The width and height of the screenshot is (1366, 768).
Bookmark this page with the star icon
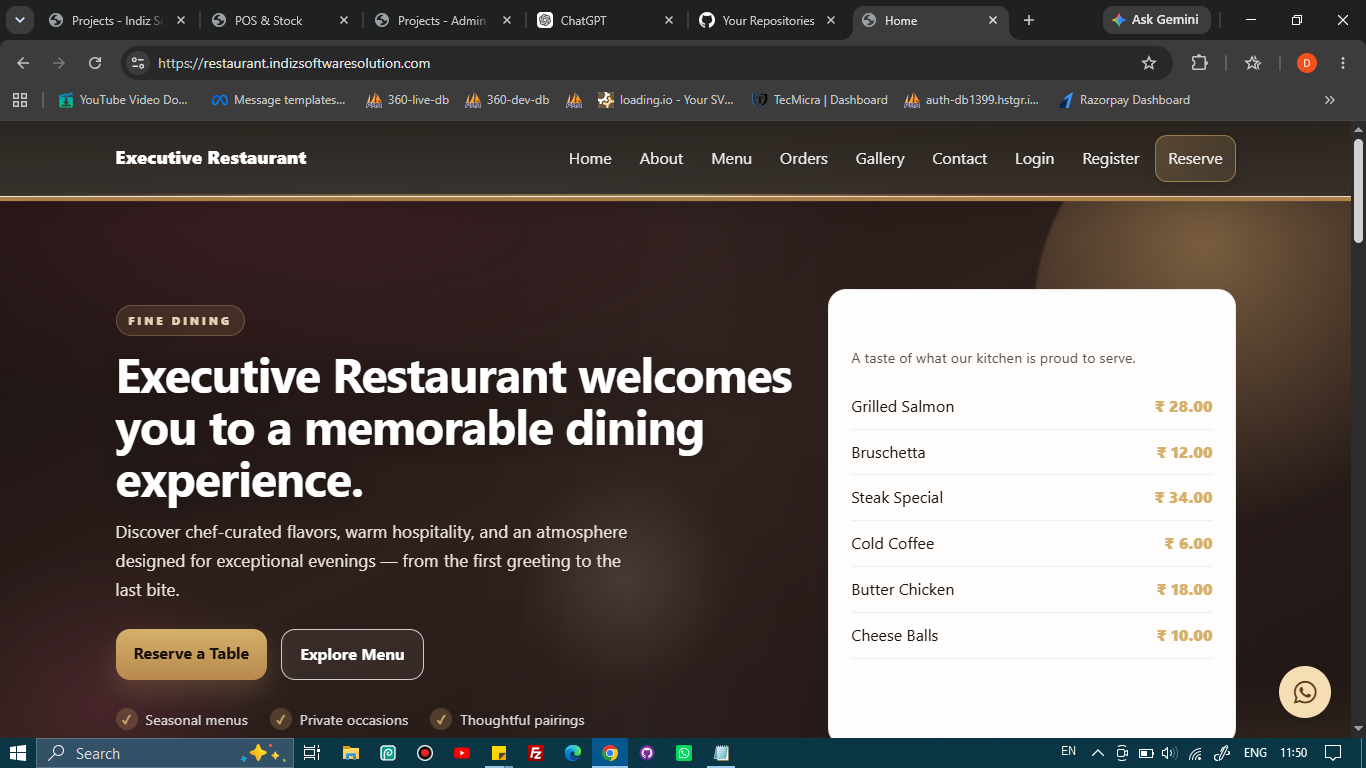tap(1149, 63)
